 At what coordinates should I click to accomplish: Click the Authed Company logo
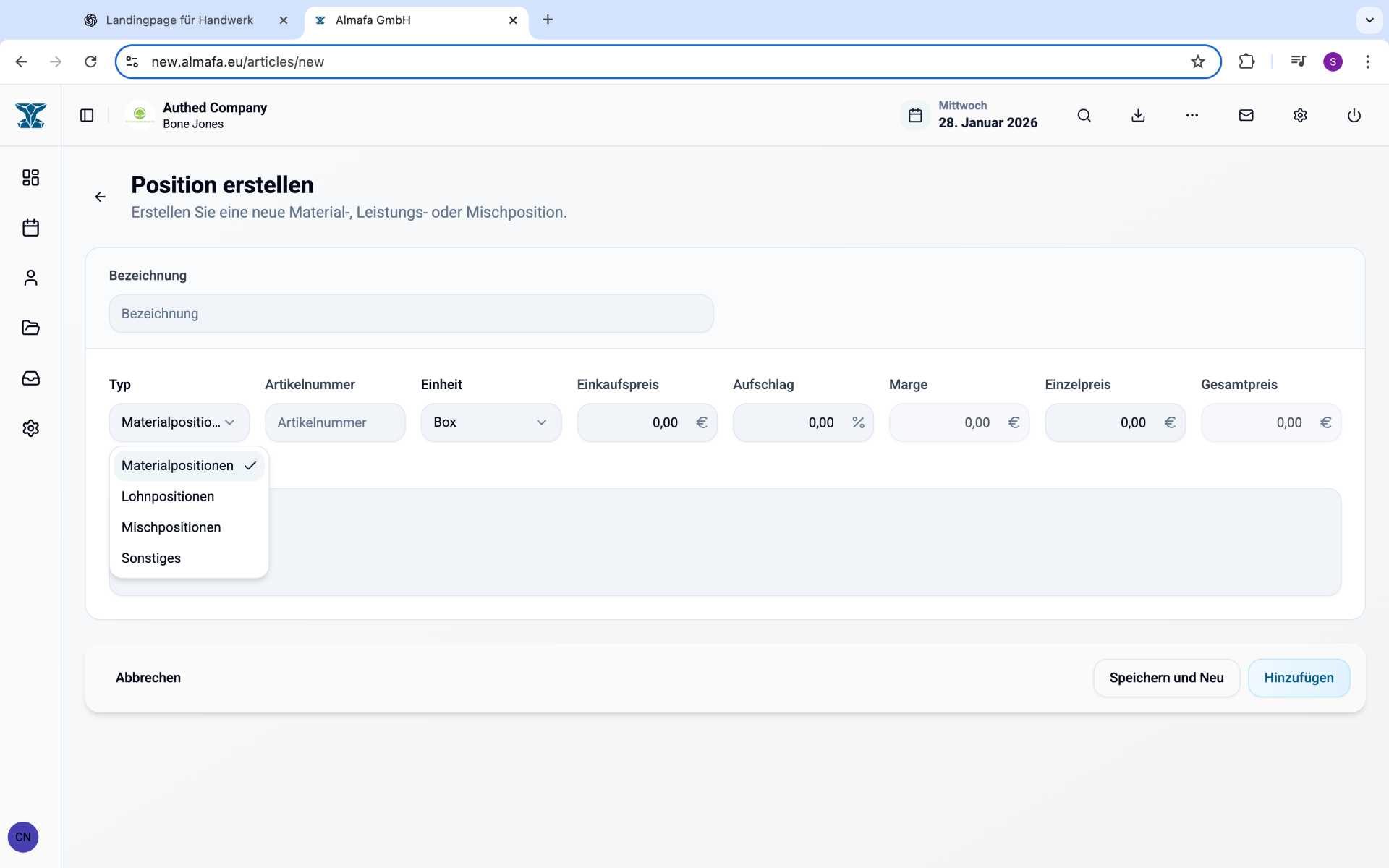coord(140,116)
